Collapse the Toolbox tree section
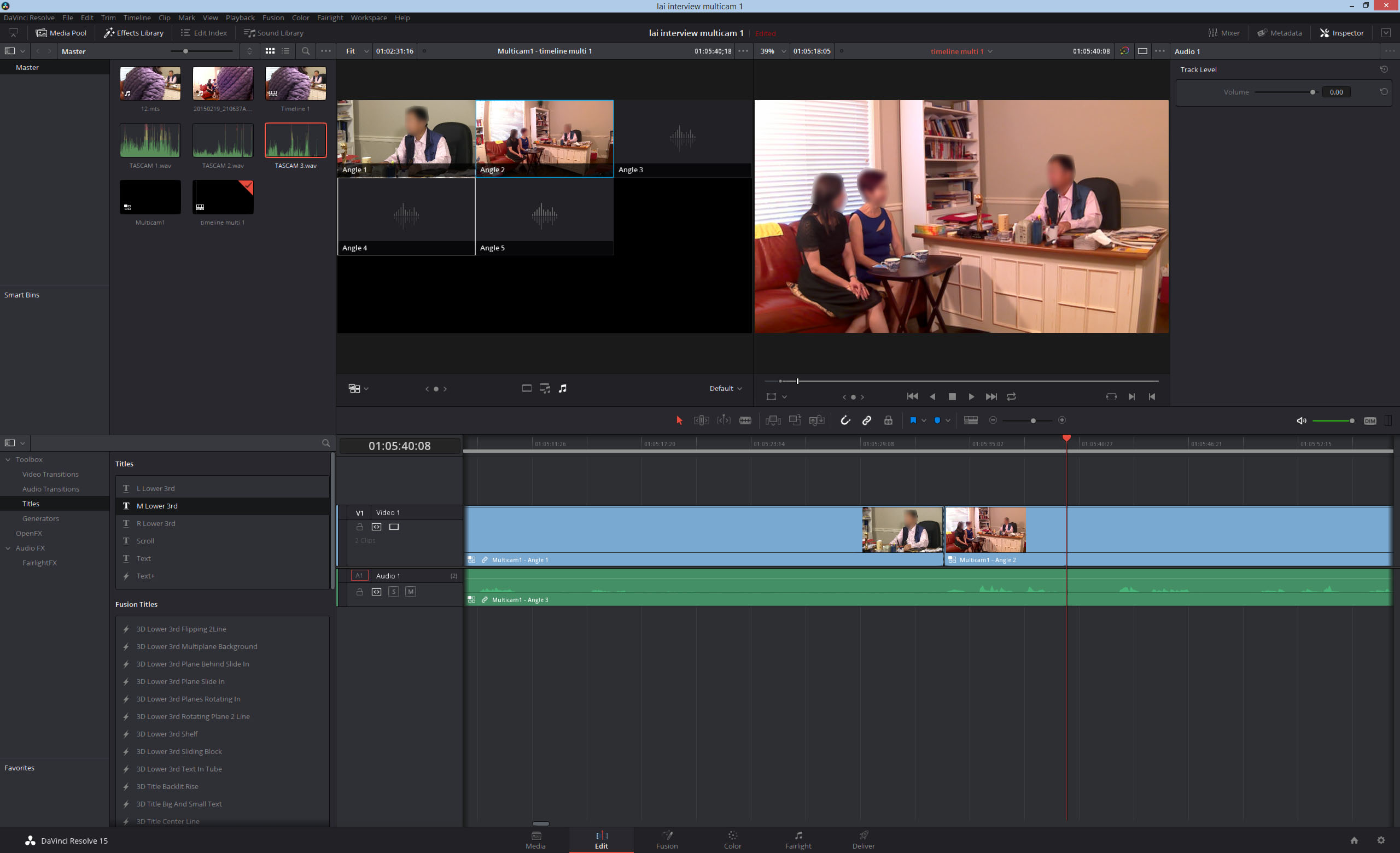Viewport: 1400px width, 853px height. click(x=8, y=459)
